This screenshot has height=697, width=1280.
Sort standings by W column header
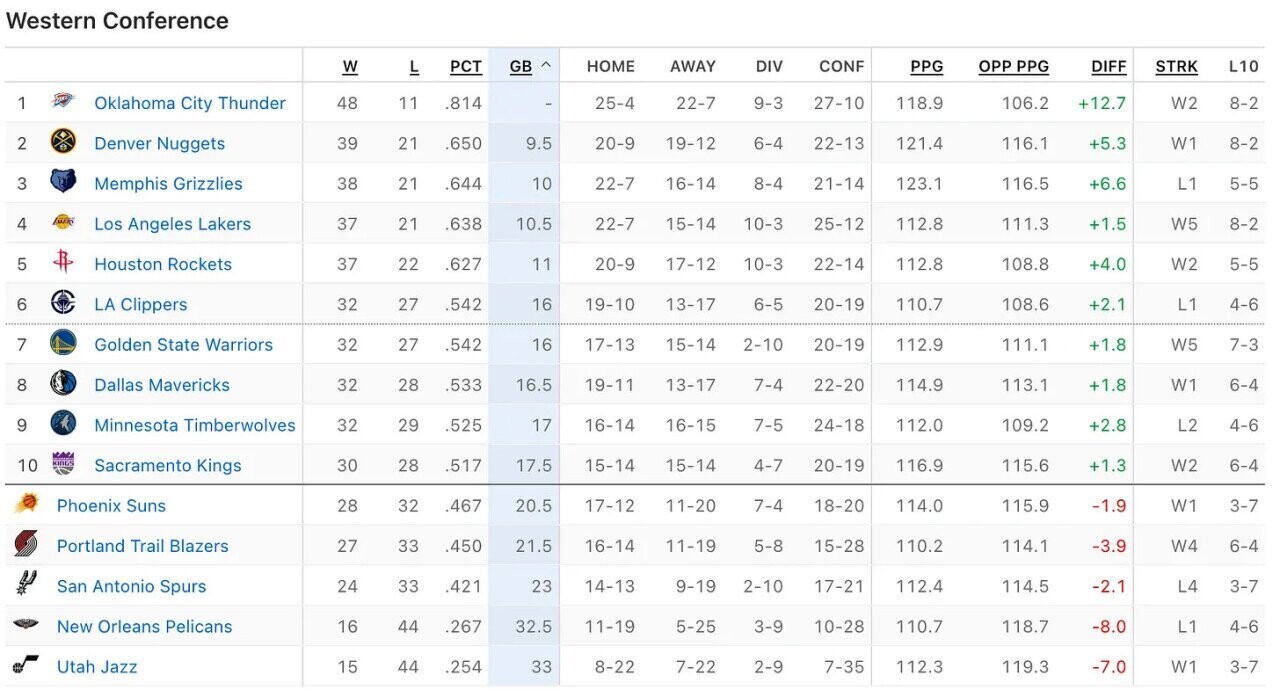pyautogui.click(x=350, y=66)
